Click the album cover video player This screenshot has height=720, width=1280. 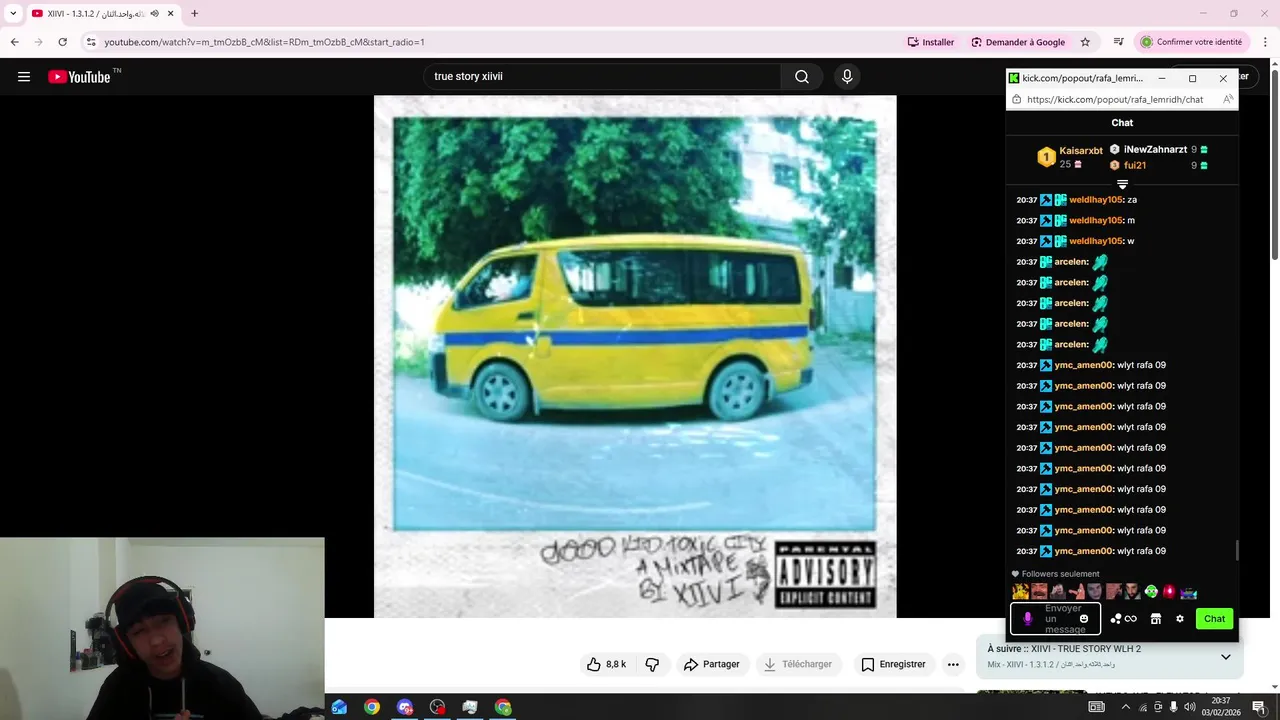point(635,356)
